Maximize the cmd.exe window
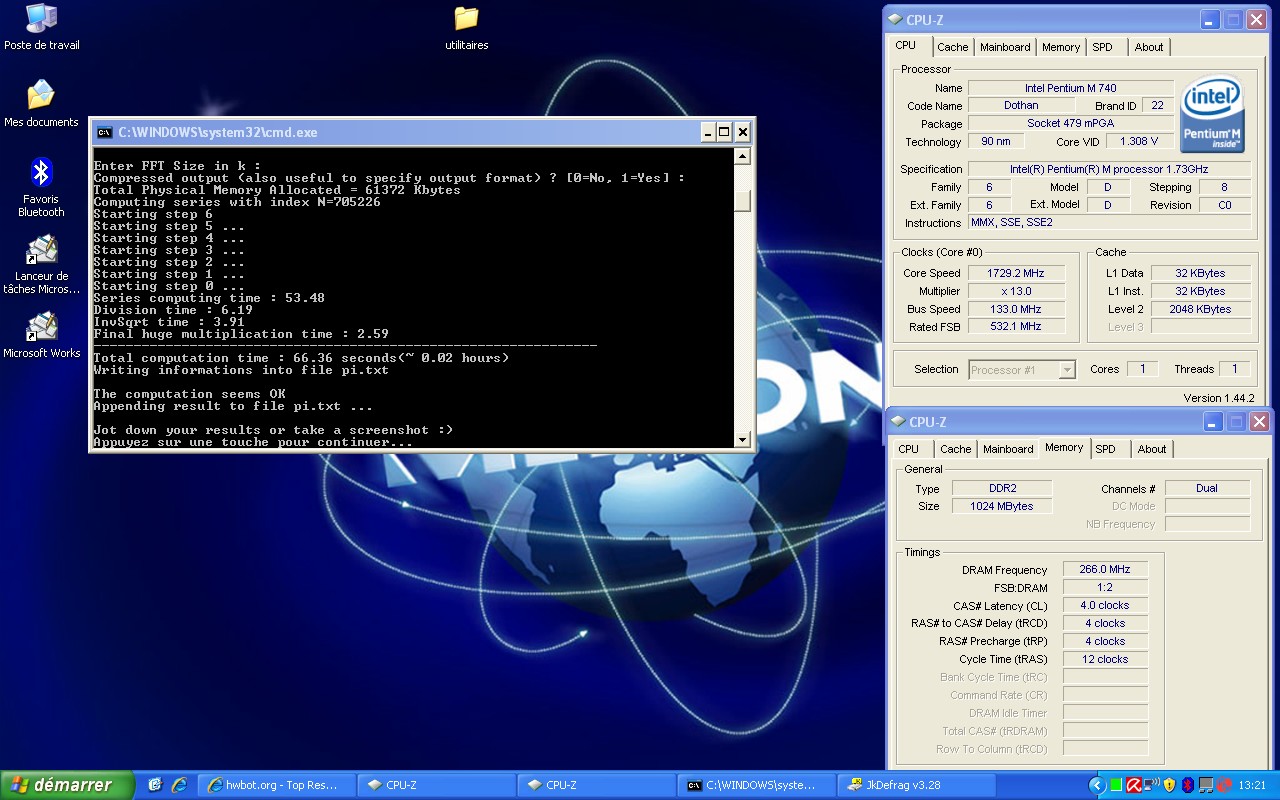Image resolution: width=1280 pixels, height=800 pixels. (x=724, y=132)
